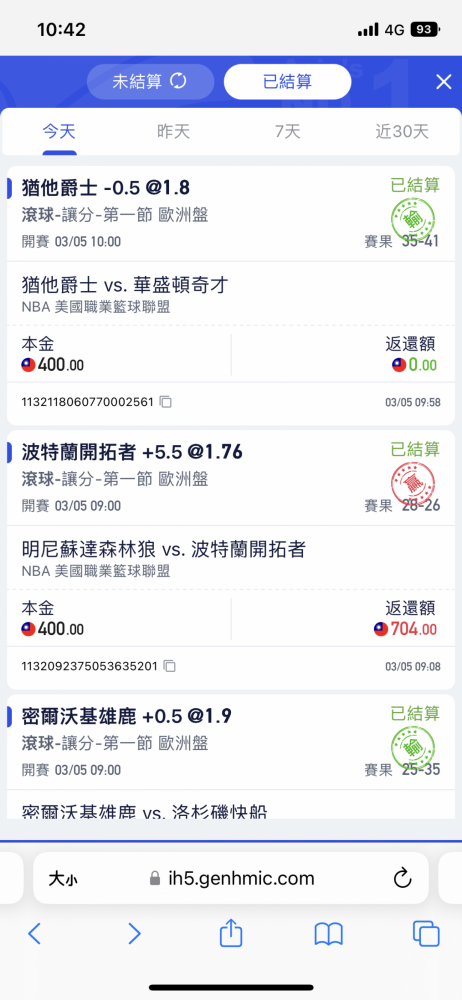Switch to the 近30天 tab

pyautogui.click(x=402, y=132)
